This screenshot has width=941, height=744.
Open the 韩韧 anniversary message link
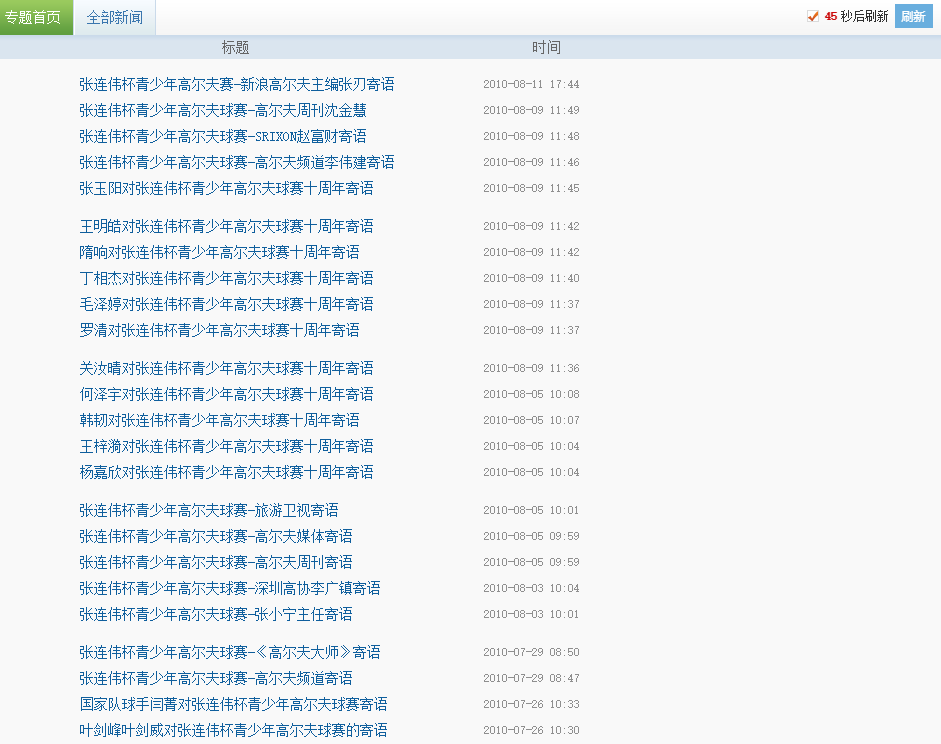[219, 420]
